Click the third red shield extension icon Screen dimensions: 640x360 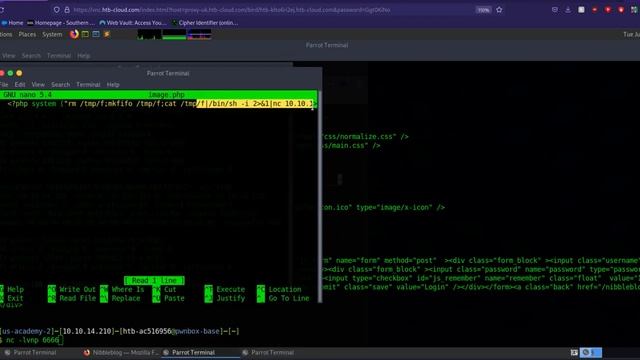pyautogui.click(x=621, y=9)
